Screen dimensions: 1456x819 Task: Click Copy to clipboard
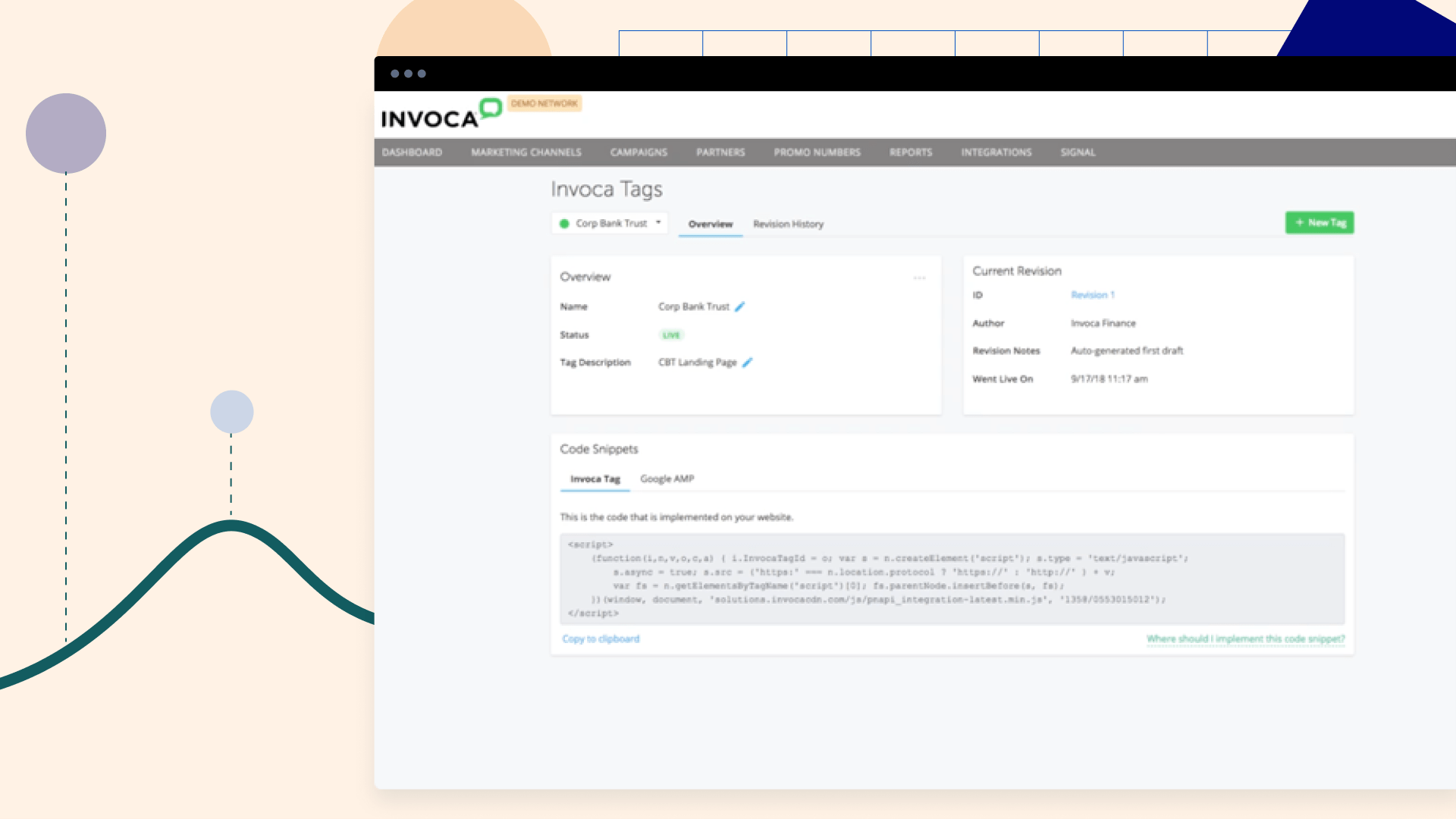[600, 639]
